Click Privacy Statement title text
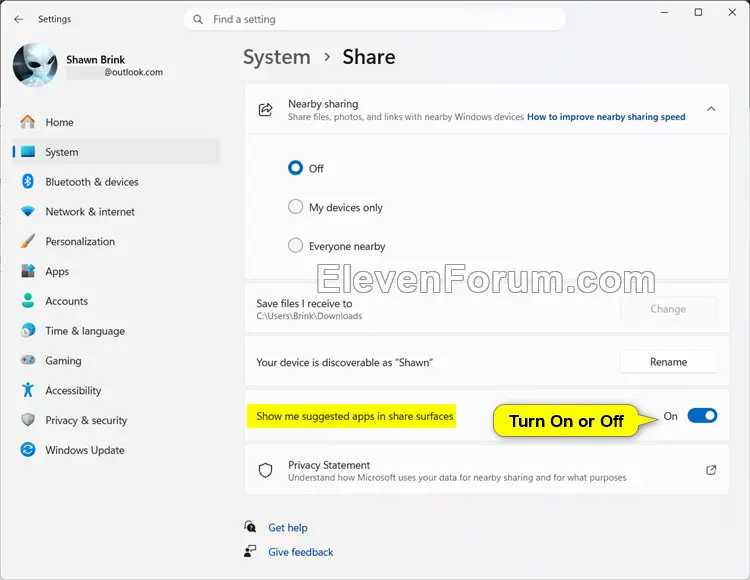 tap(329, 465)
